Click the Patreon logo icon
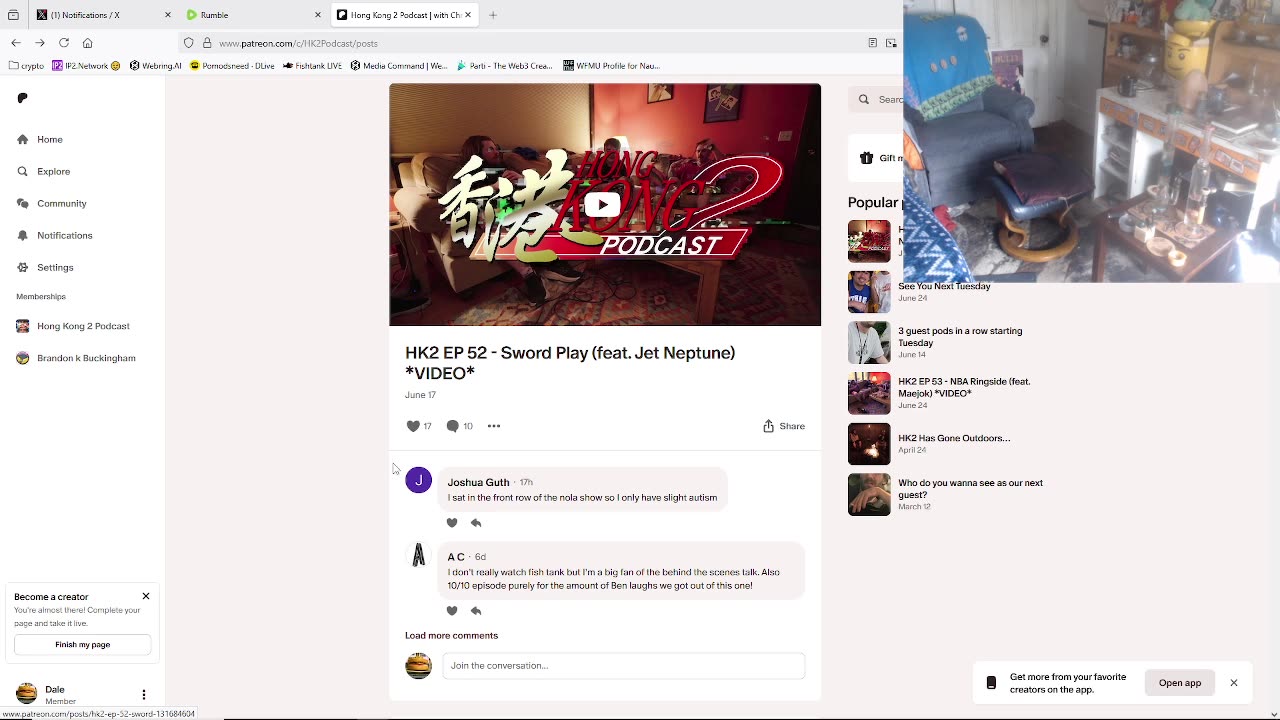The height and width of the screenshot is (720, 1280). pos(22,98)
